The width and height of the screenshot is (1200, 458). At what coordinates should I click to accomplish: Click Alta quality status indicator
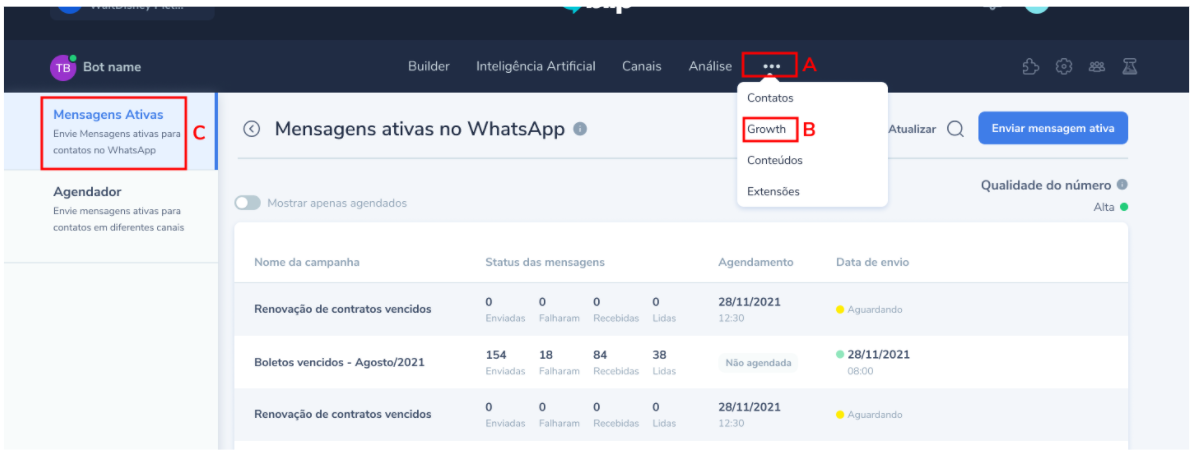pyautogui.click(x=1111, y=207)
